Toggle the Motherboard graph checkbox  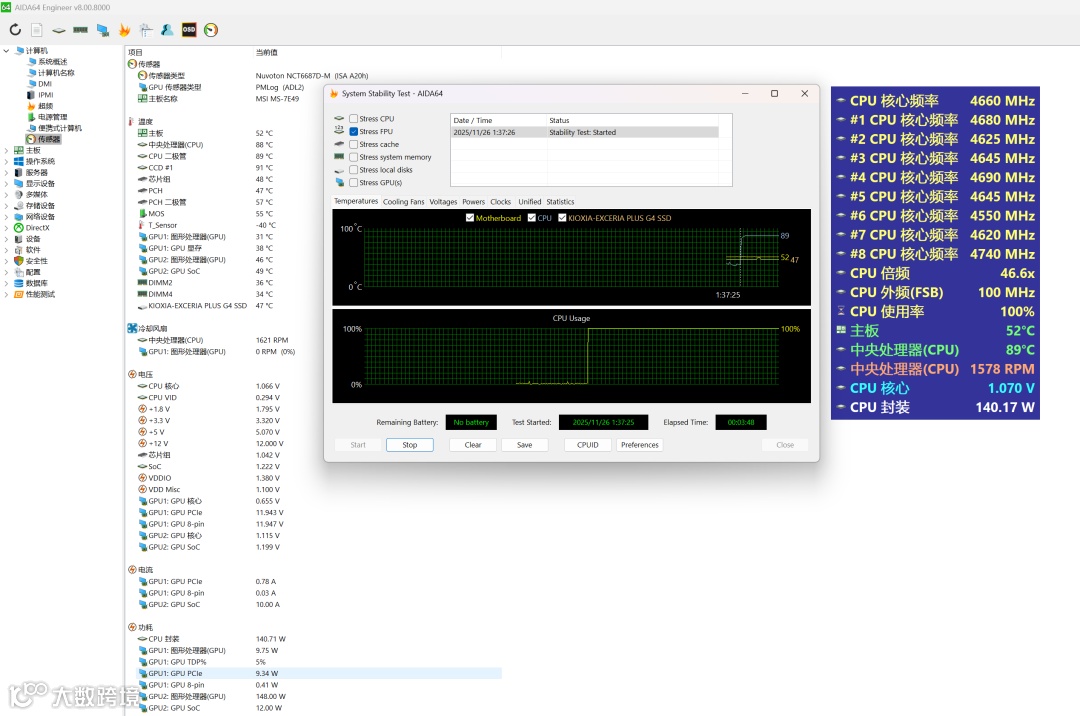(x=470, y=218)
